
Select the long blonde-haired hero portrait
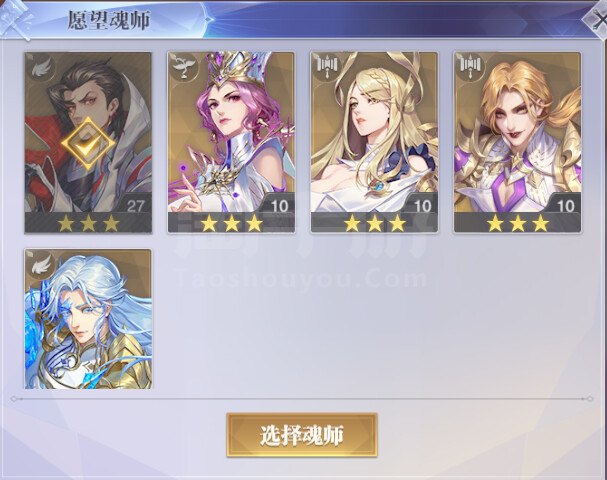(374, 142)
